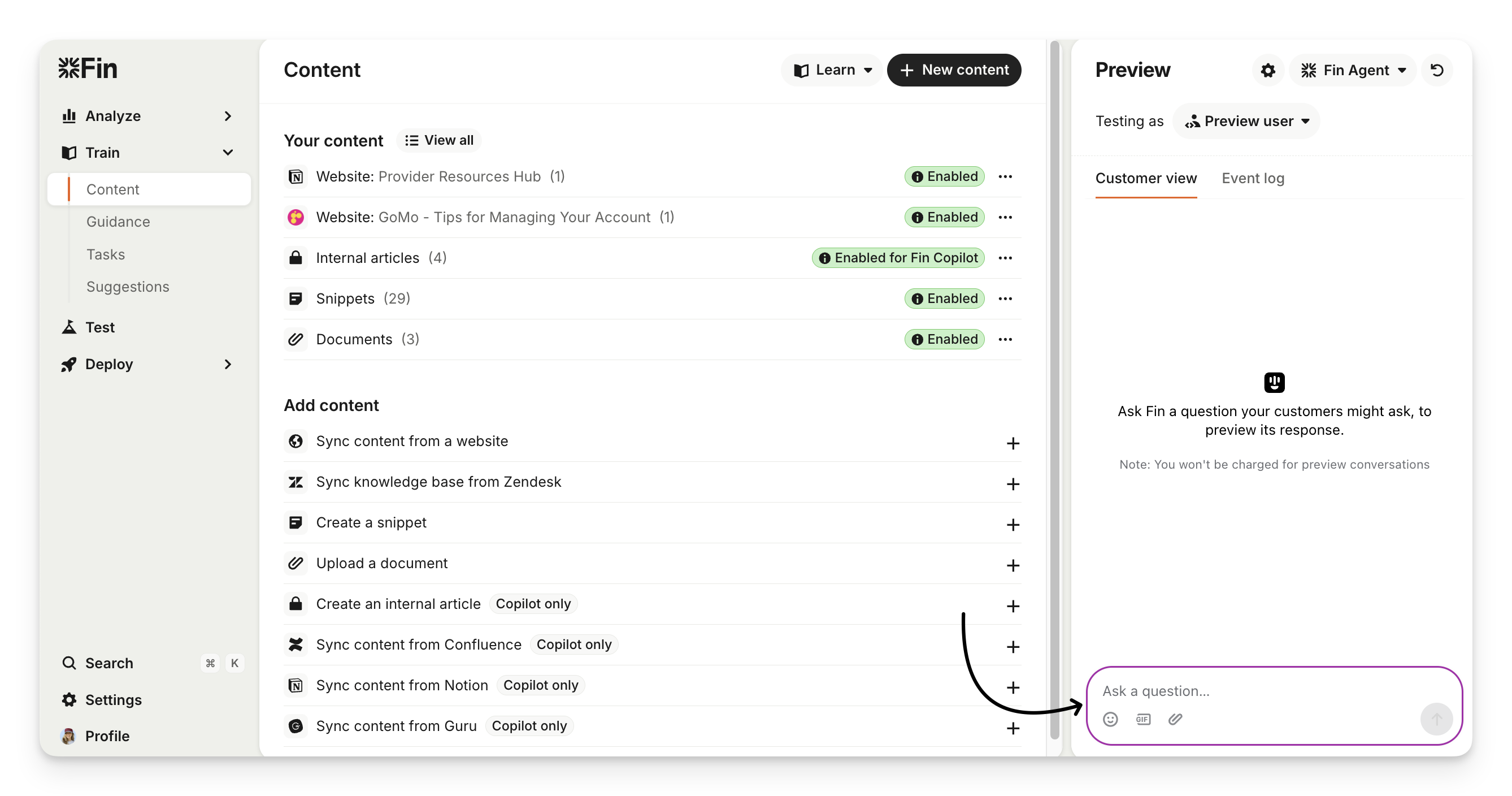1512x796 pixels.
Task: Open the more options for Snippets row
Action: 1005,298
